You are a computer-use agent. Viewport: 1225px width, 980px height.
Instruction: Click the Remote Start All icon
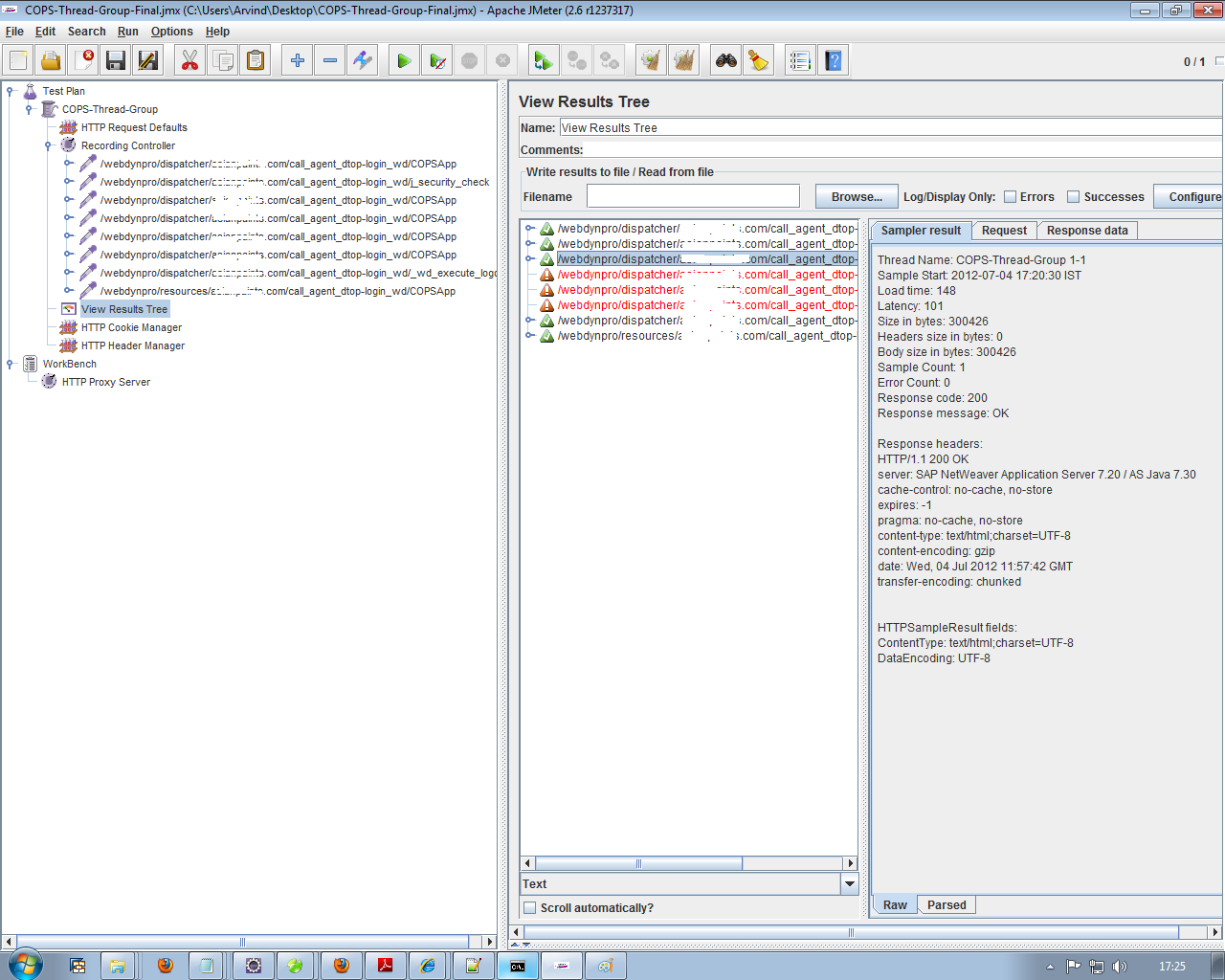544,60
